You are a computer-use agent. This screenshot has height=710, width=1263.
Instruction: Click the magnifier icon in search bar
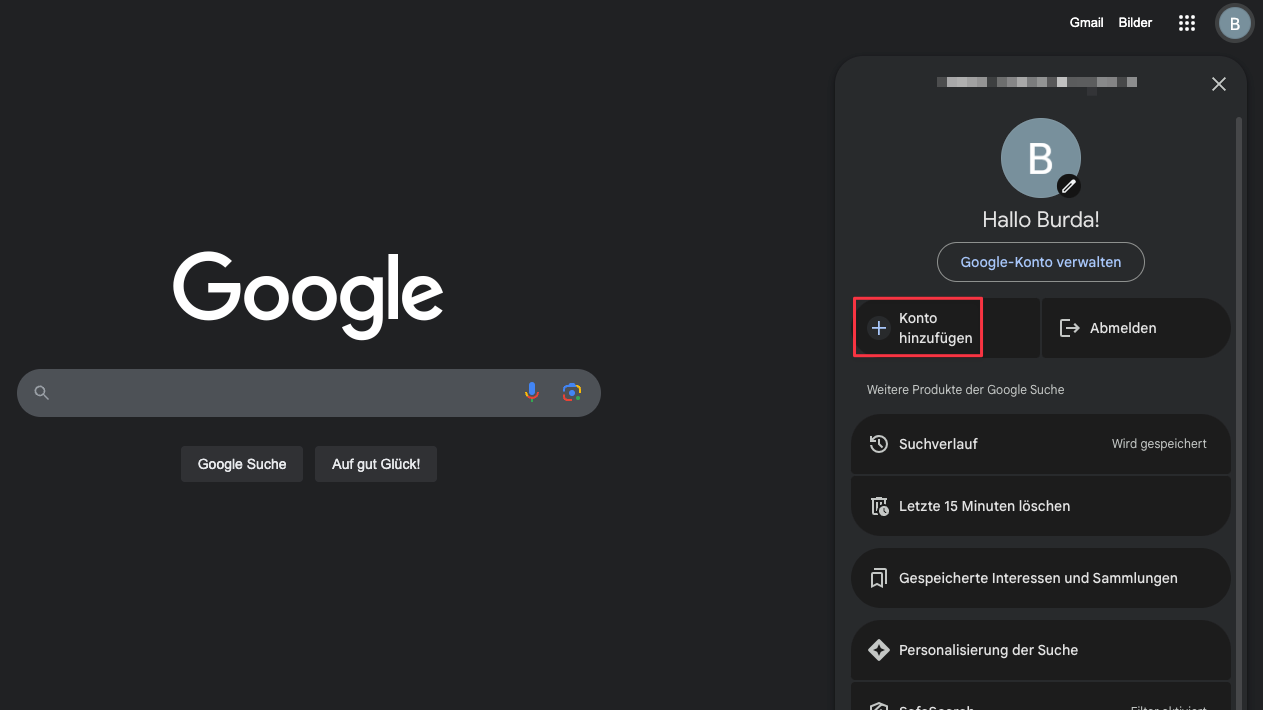(41, 393)
